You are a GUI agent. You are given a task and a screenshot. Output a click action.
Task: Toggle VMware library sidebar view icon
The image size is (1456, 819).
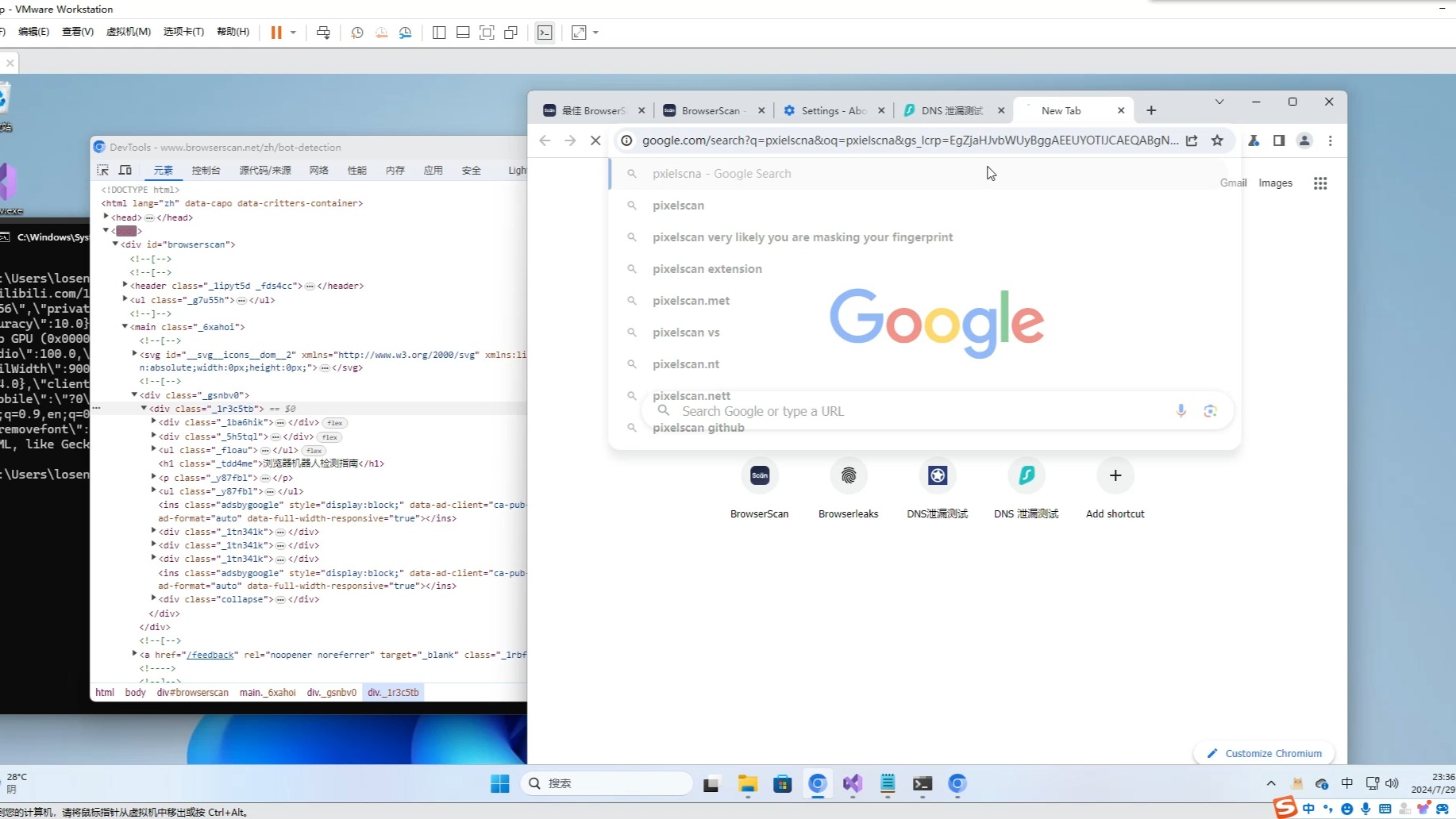439,33
